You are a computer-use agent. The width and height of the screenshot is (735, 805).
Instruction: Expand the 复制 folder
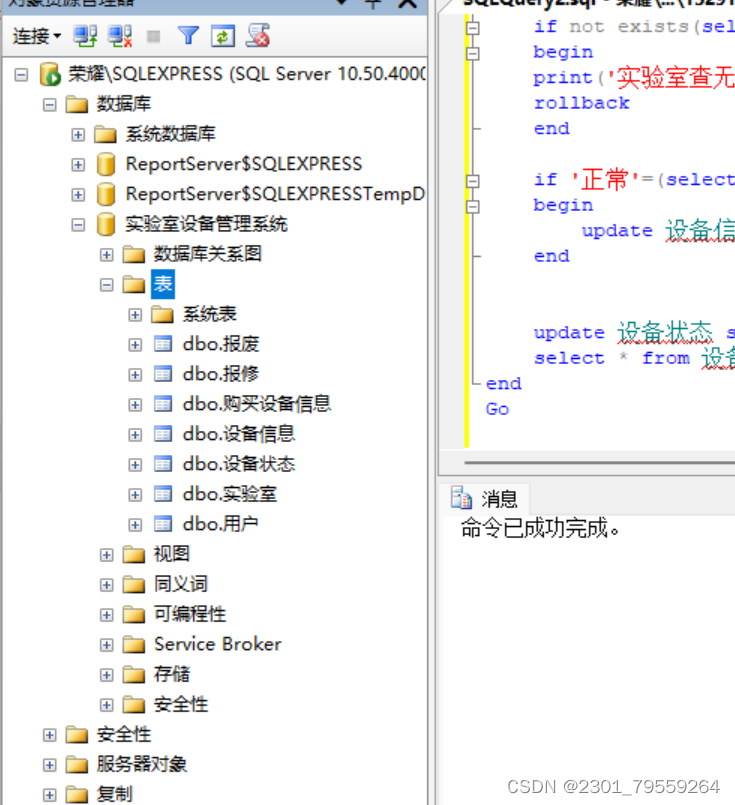(x=50, y=795)
